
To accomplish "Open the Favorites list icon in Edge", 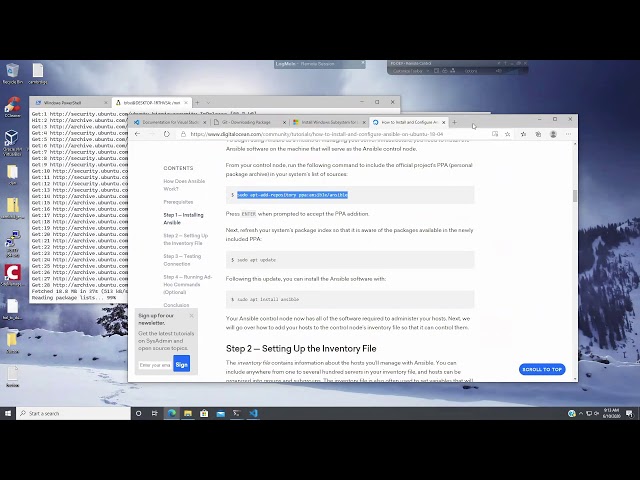I will [523, 134].
